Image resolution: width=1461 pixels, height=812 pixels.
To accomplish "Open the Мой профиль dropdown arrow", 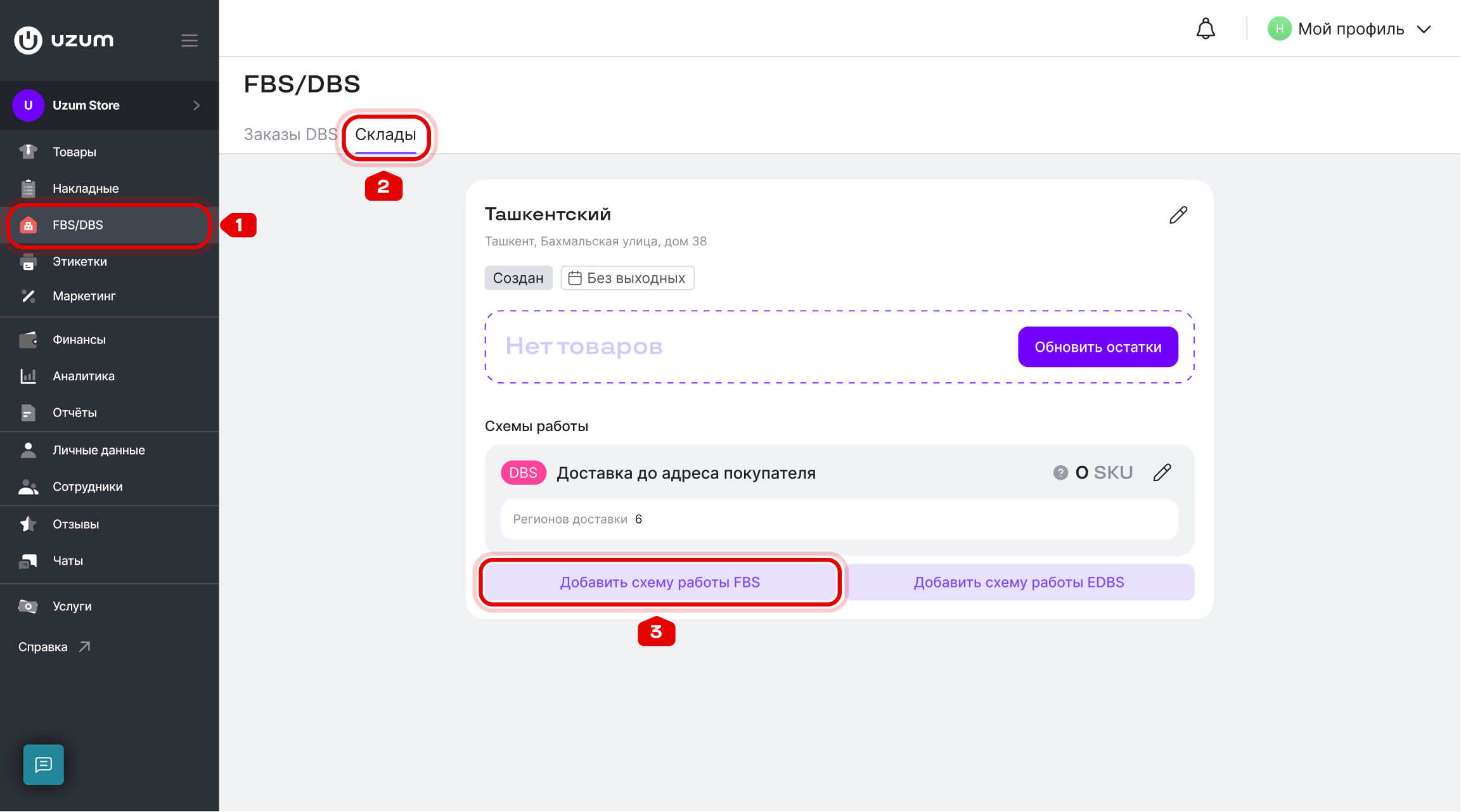I will [x=1424, y=29].
